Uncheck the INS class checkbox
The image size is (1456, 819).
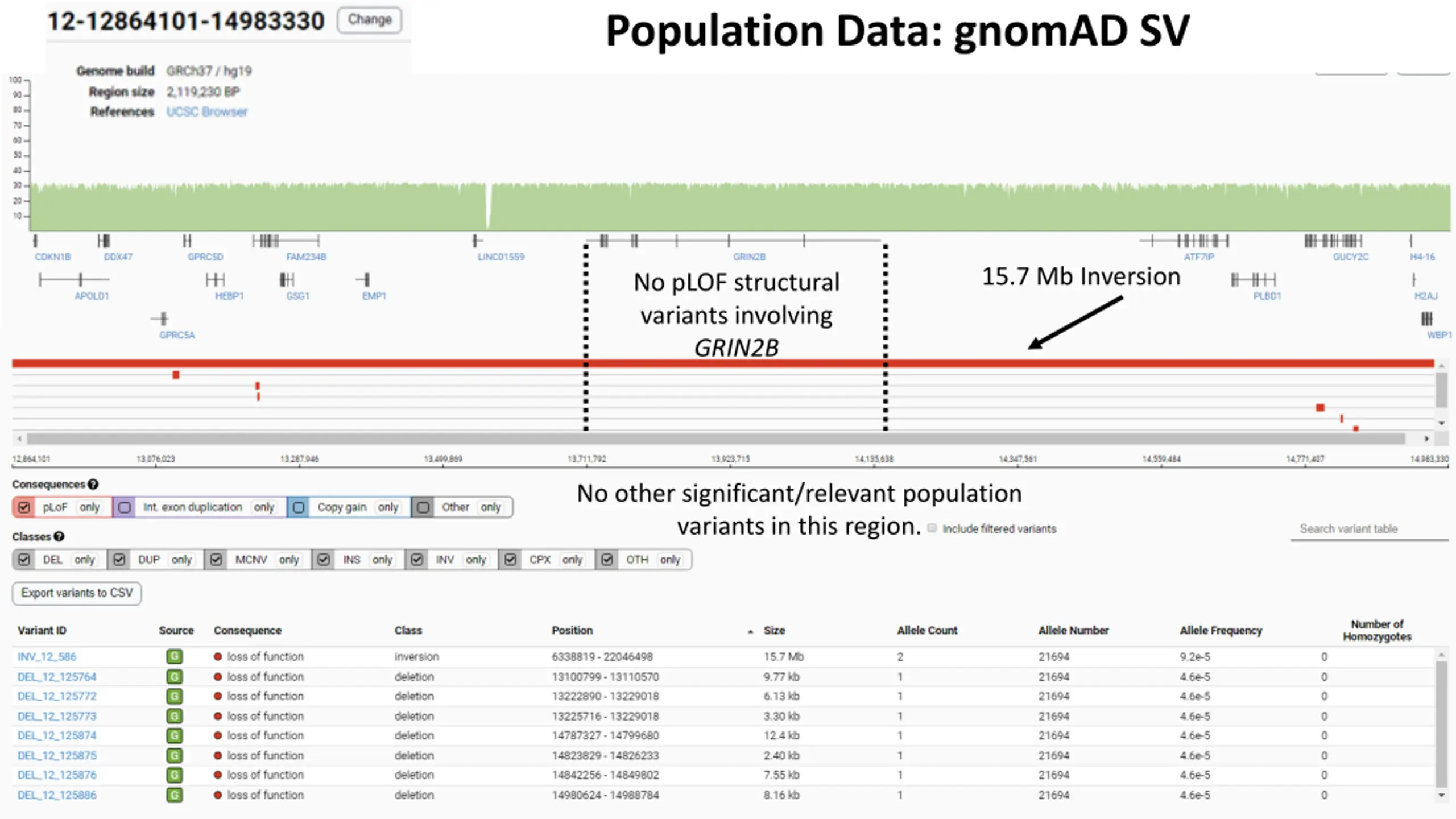[x=324, y=560]
